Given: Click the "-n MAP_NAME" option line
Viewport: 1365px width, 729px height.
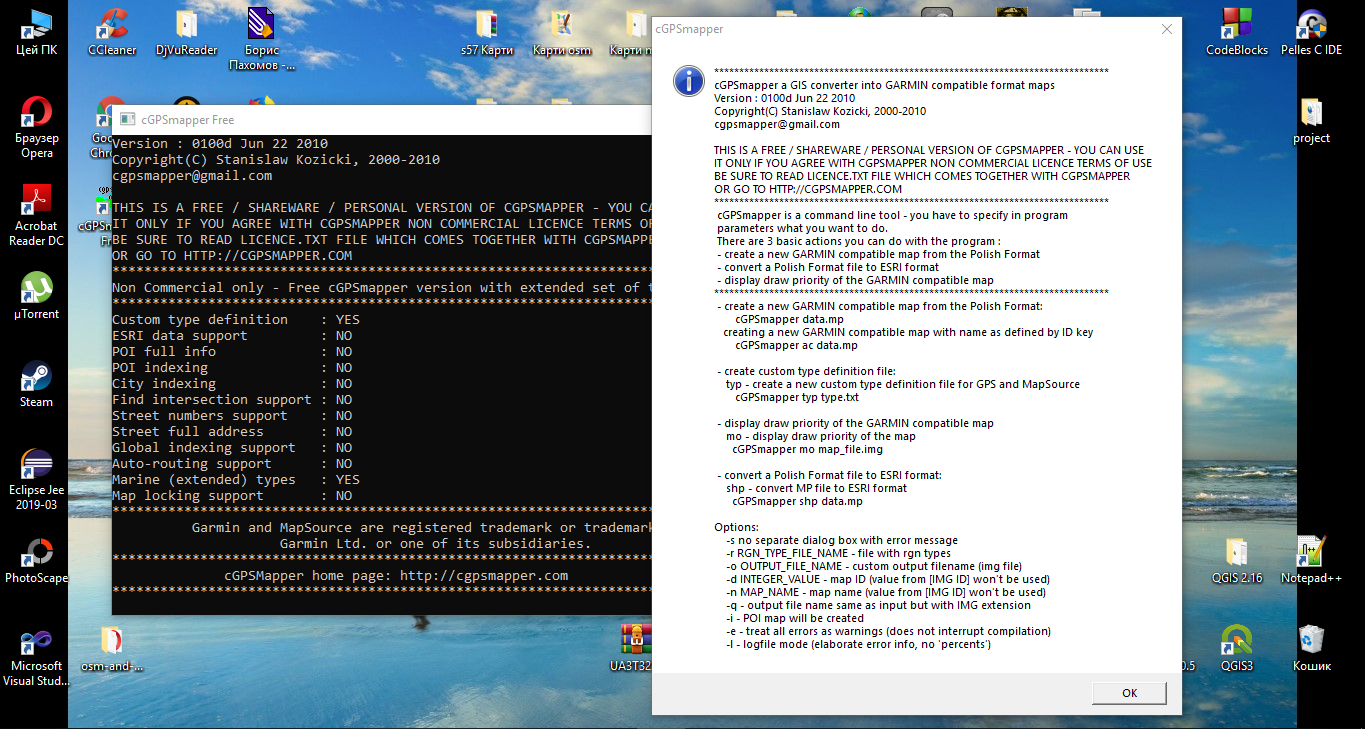Looking at the screenshot, I should click(886, 592).
